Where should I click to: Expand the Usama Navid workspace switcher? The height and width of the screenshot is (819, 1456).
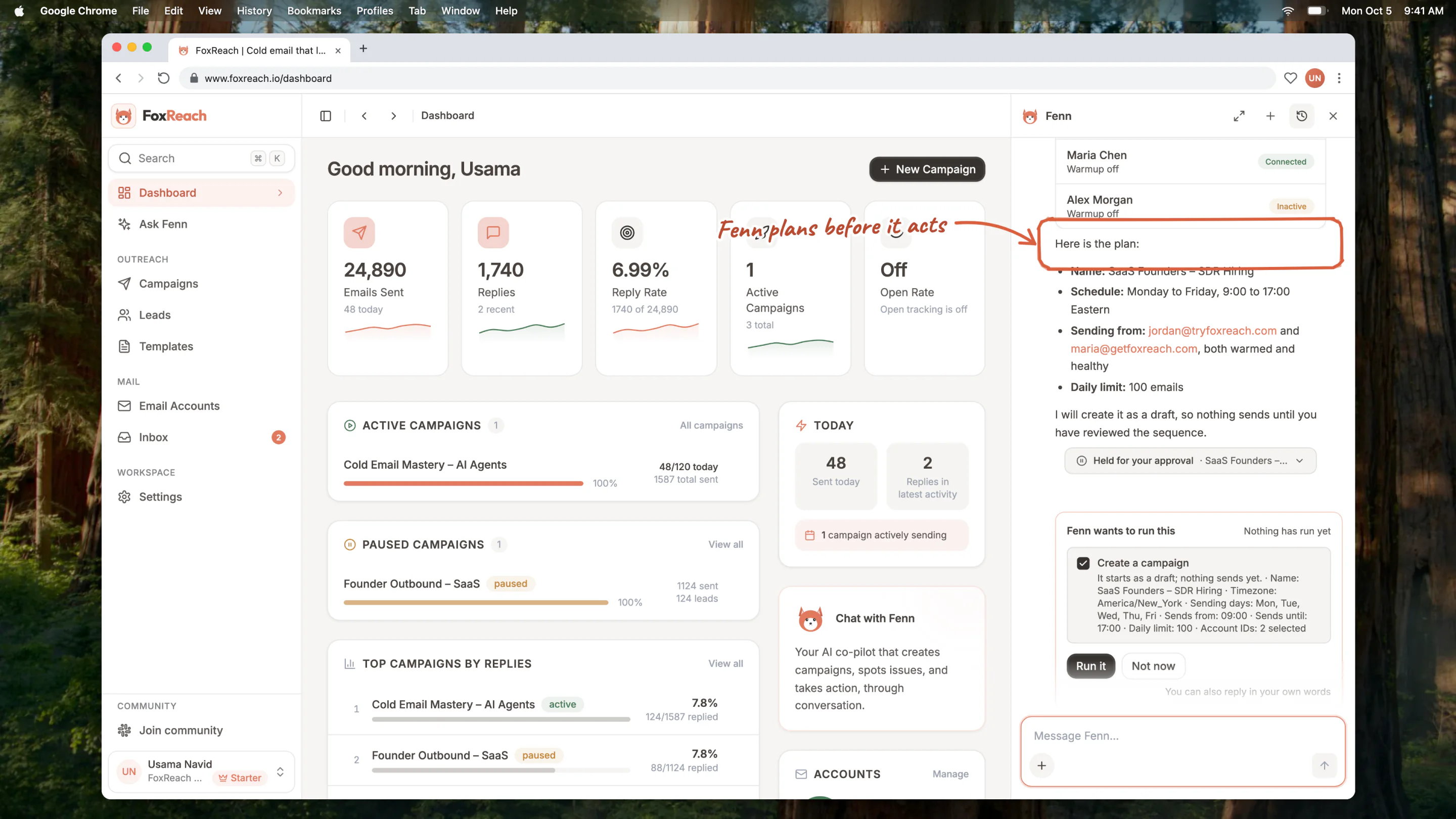pos(201,771)
